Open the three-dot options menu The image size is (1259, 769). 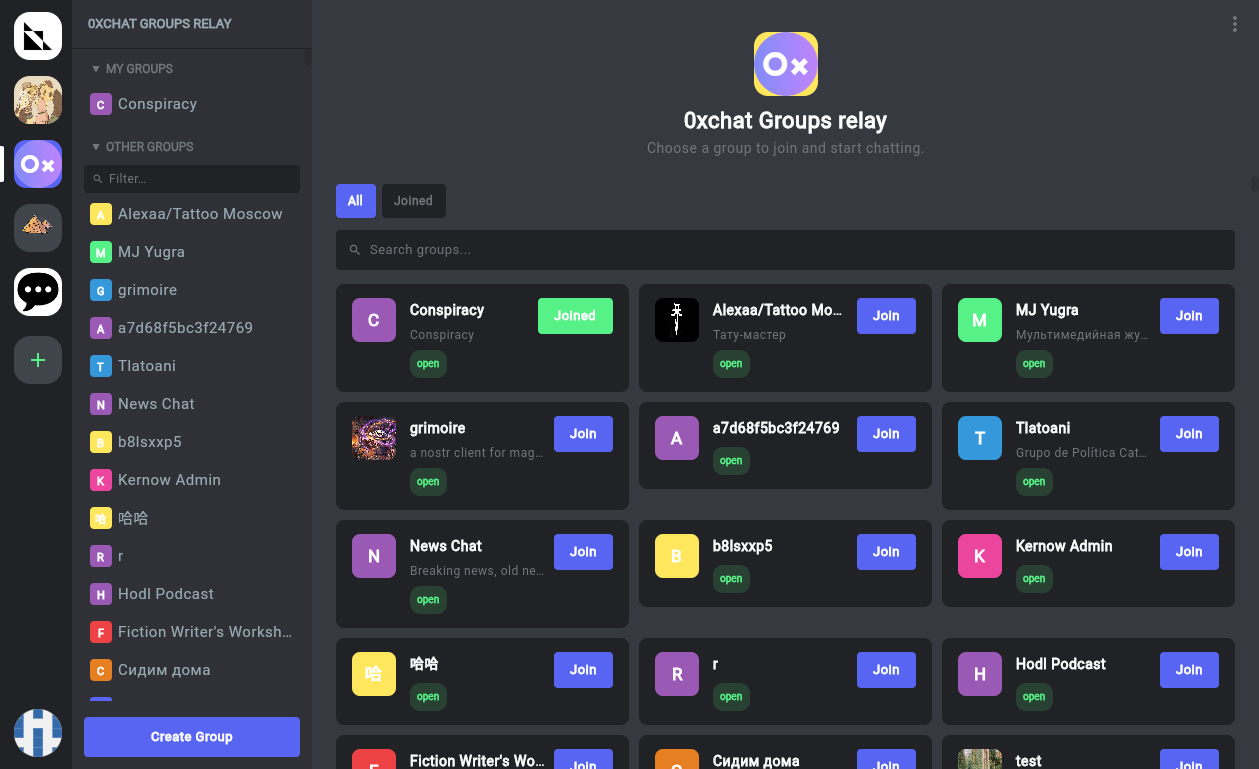click(1235, 25)
